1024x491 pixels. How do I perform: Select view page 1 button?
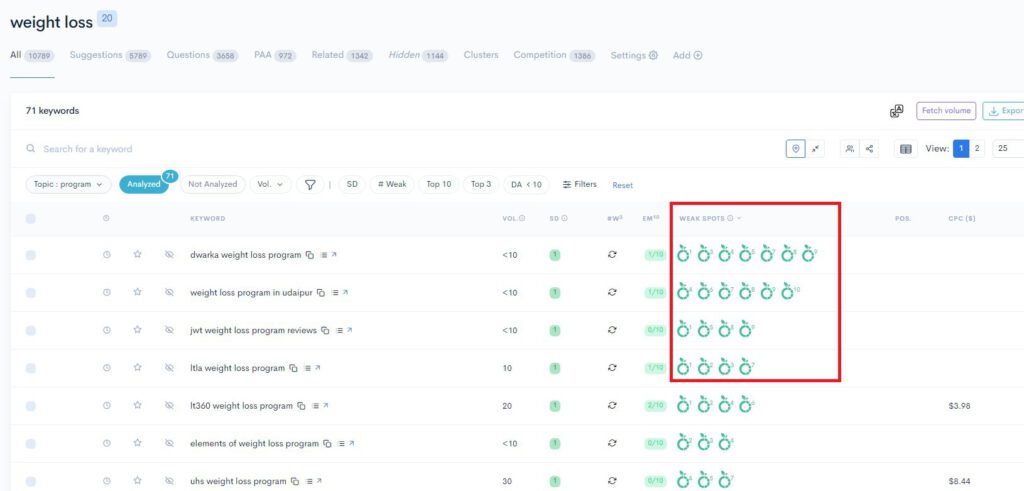tap(961, 149)
